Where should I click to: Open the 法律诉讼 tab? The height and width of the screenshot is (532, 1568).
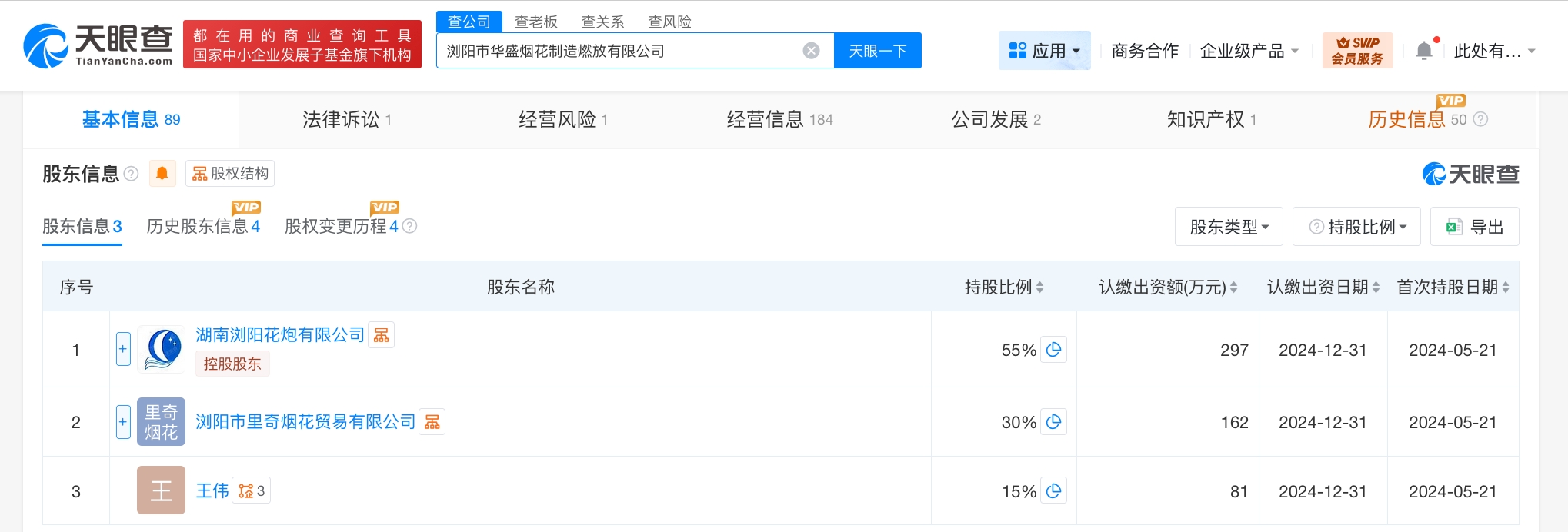347,119
